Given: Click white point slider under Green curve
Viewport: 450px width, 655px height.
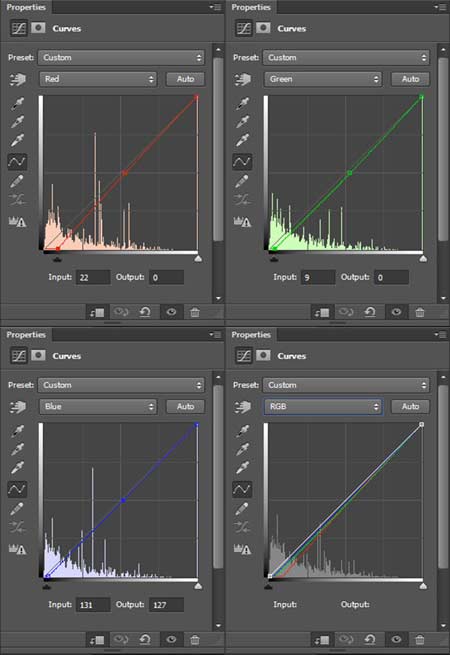Looking at the screenshot, I should click(423, 259).
